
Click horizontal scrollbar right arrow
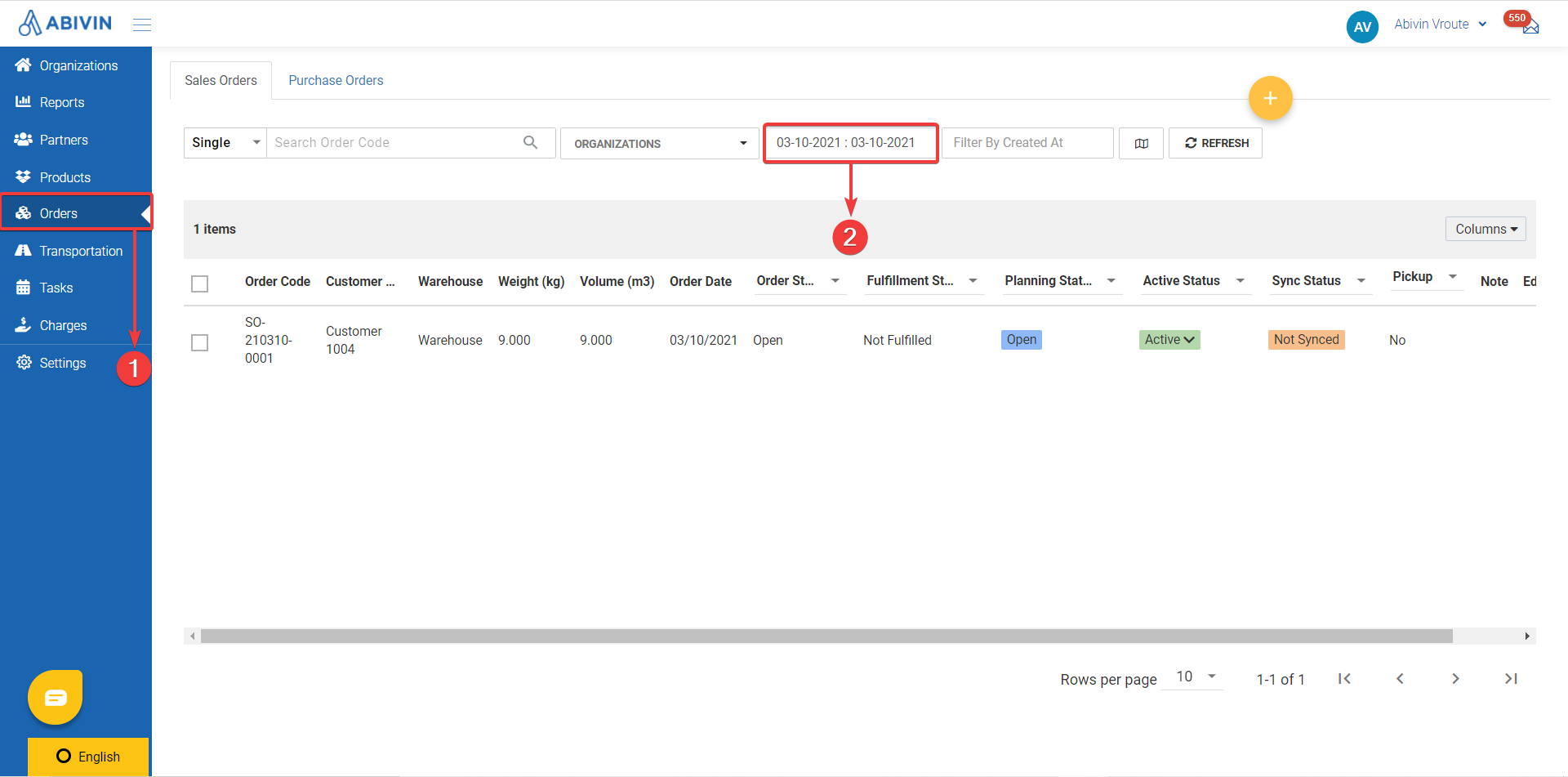click(1527, 636)
